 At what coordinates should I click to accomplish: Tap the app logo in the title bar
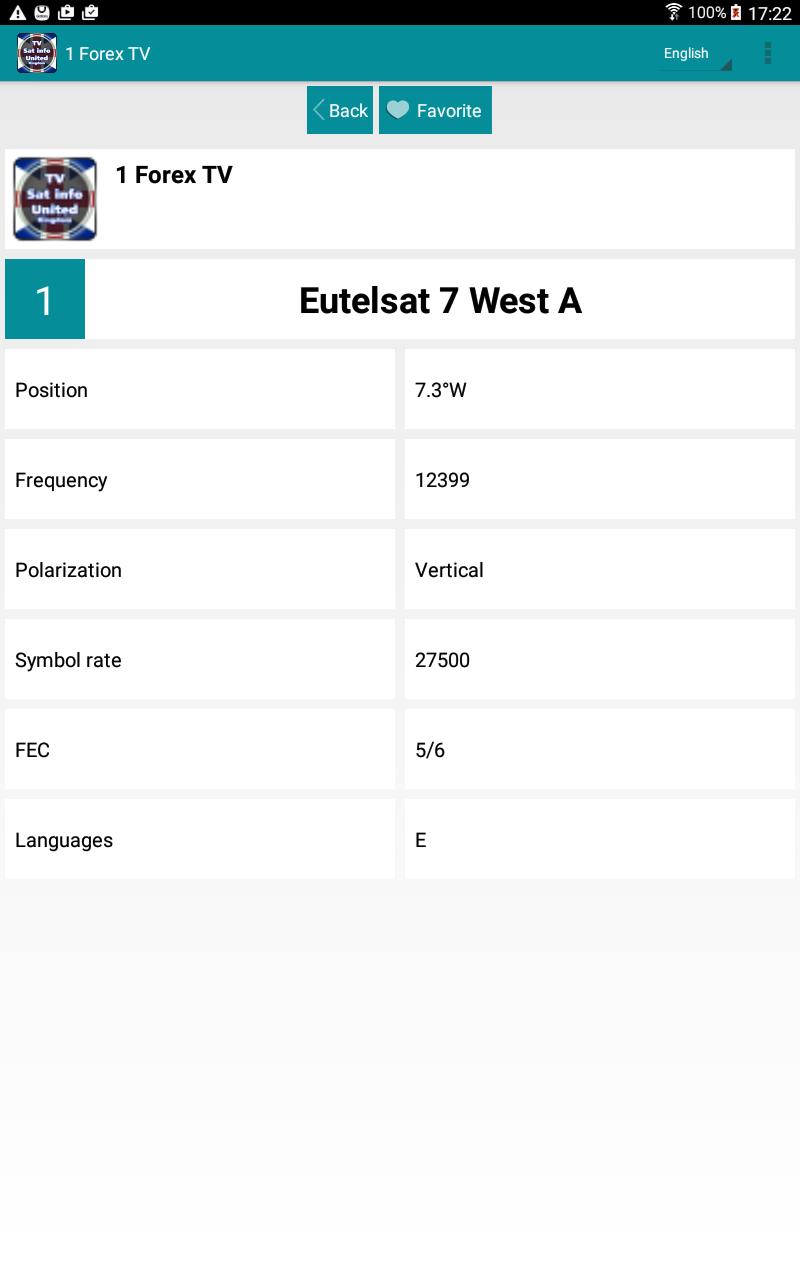37,53
